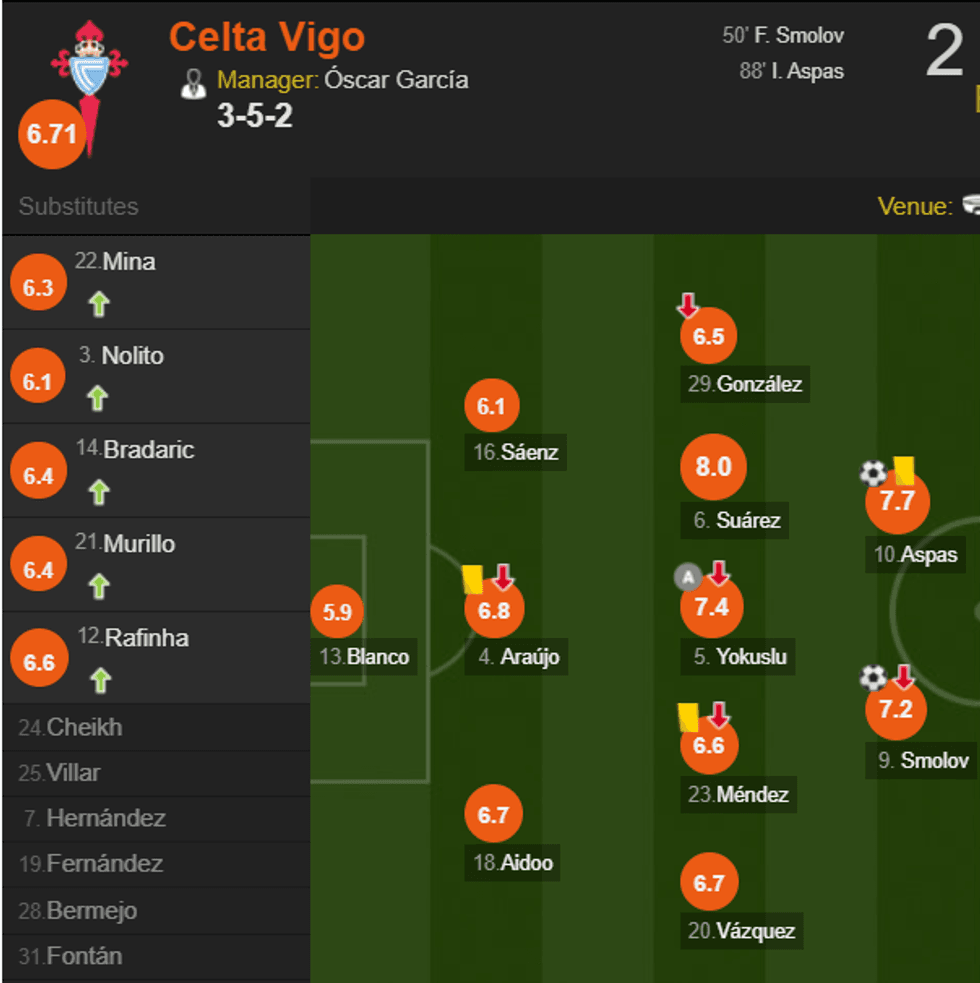Click the red substituted-off arrow above Smolov

903,678
